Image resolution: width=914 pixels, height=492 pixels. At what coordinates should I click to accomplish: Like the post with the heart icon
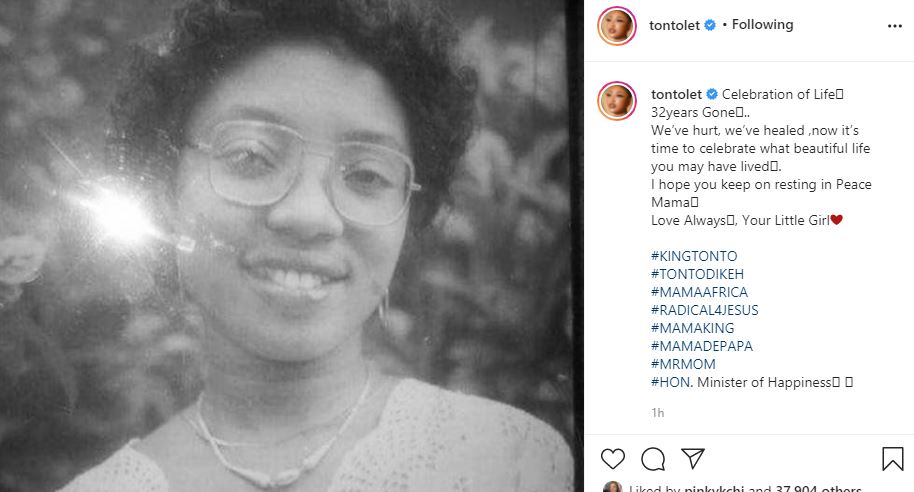coord(613,459)
